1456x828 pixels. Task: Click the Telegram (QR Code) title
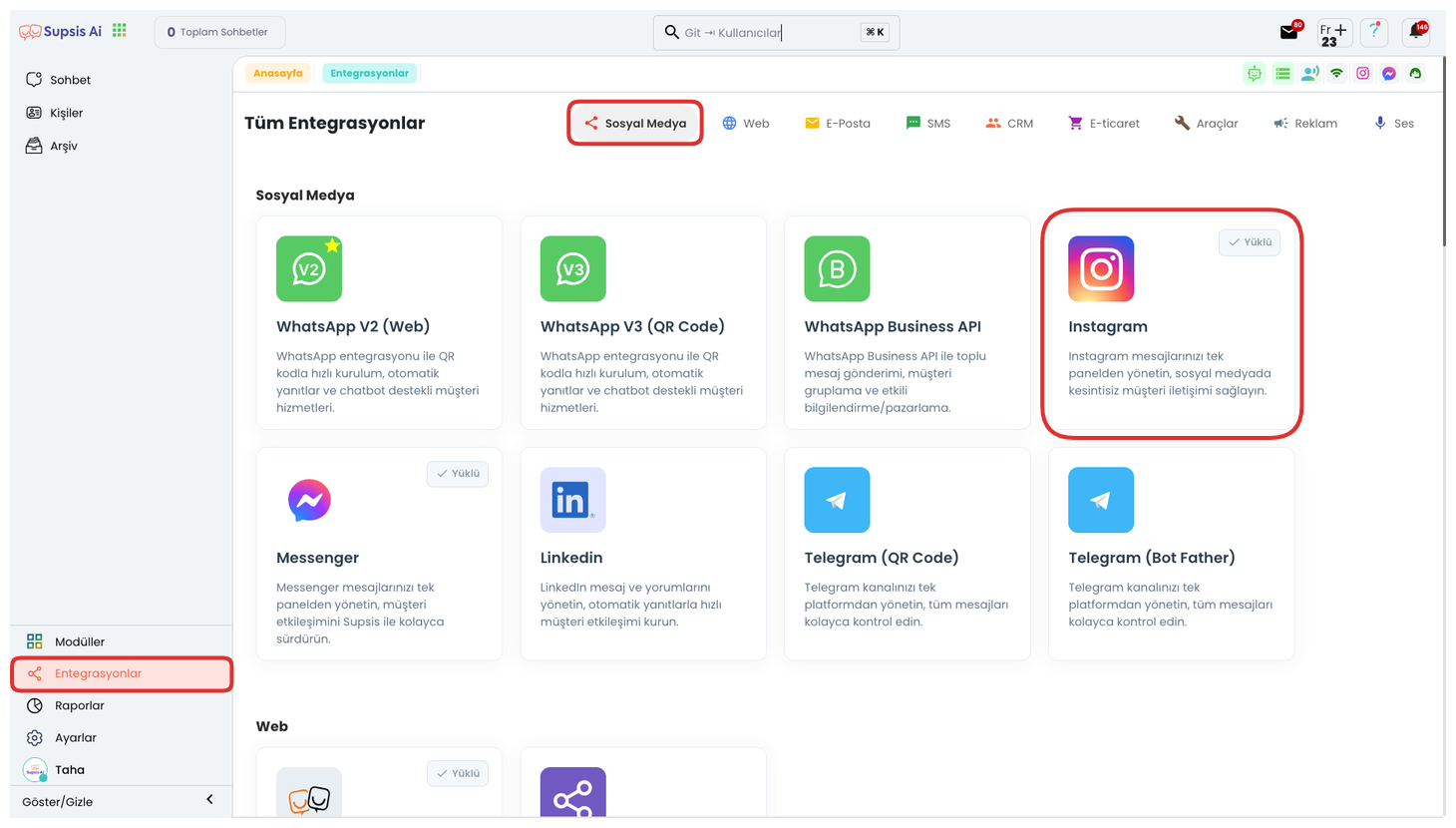(x=882, y=558)
